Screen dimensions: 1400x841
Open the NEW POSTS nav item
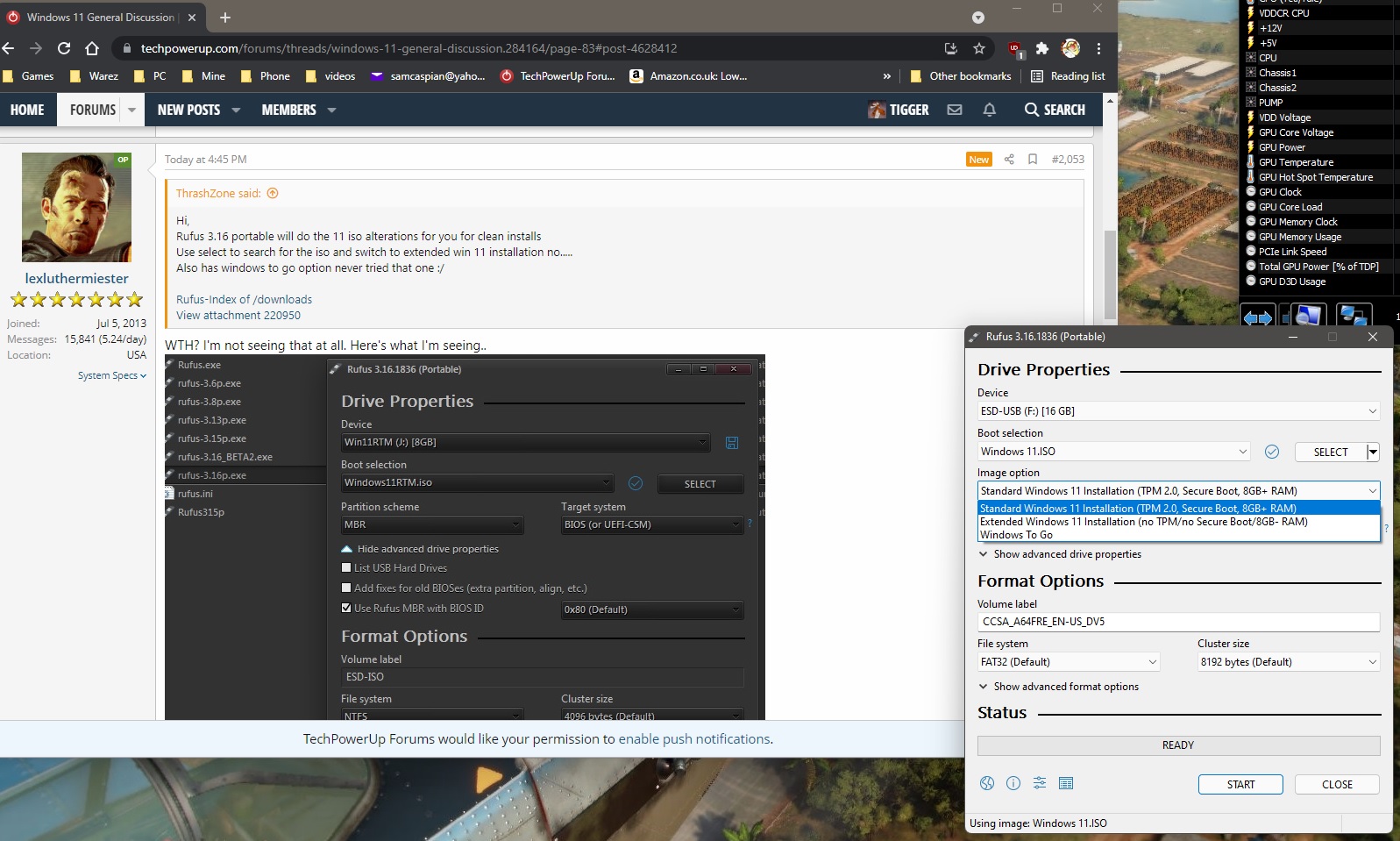[188, 110]
